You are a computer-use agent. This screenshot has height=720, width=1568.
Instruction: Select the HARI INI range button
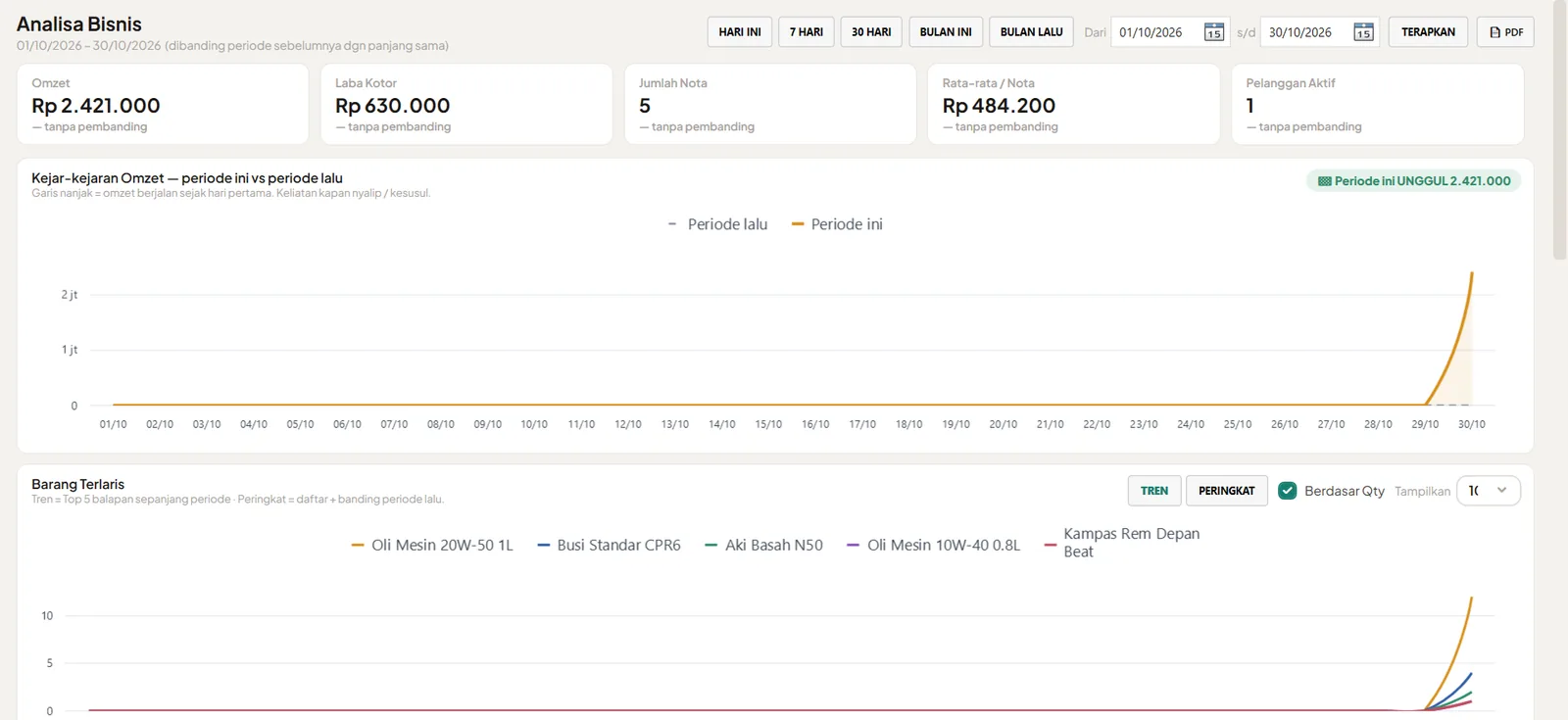tap(740, 32)
